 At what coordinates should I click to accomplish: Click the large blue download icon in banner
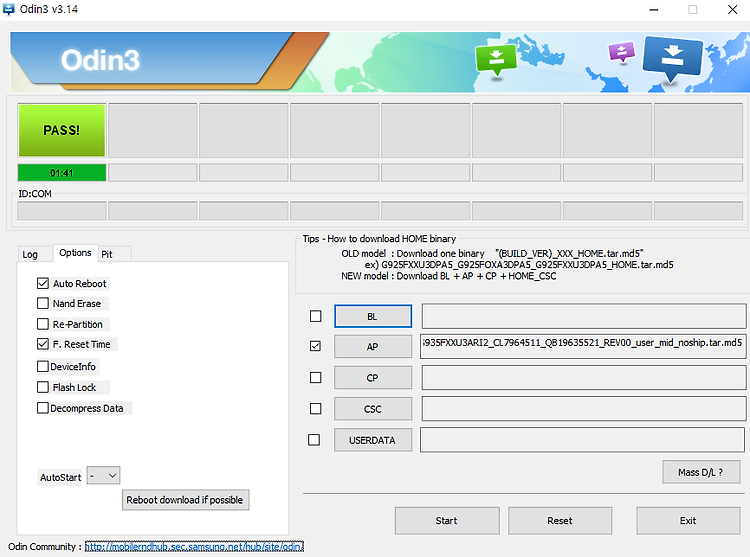(673, 58)
